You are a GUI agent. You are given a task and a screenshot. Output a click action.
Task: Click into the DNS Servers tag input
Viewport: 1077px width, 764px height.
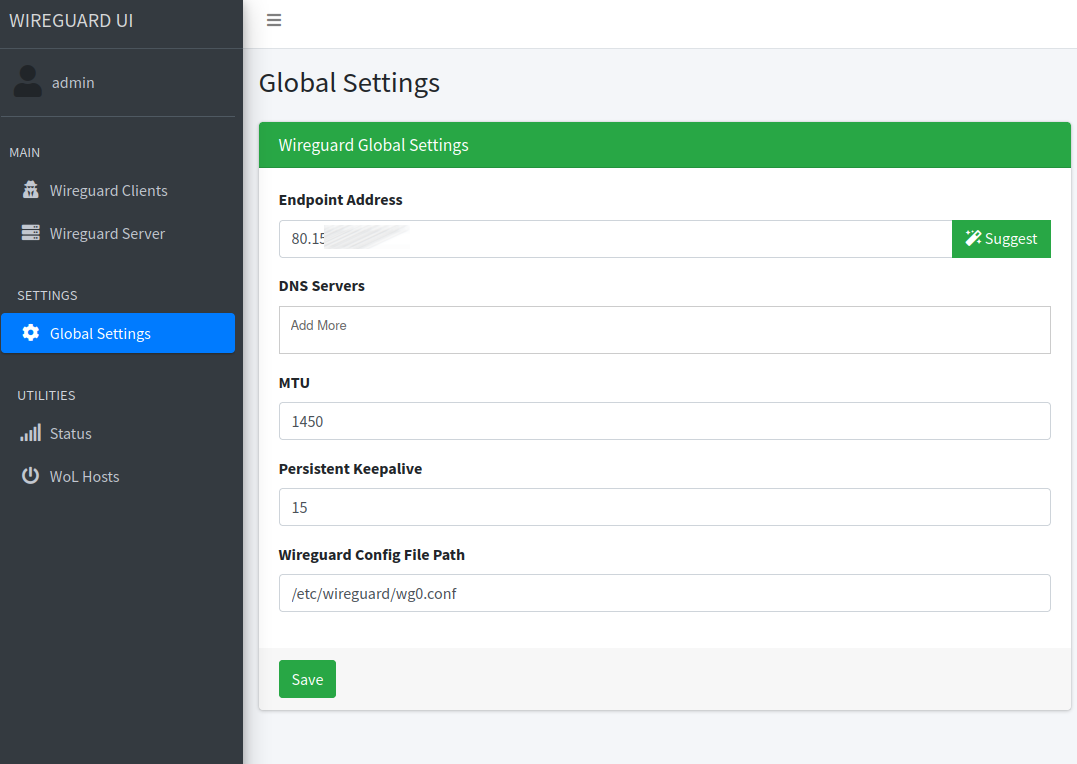pos(664,329)
